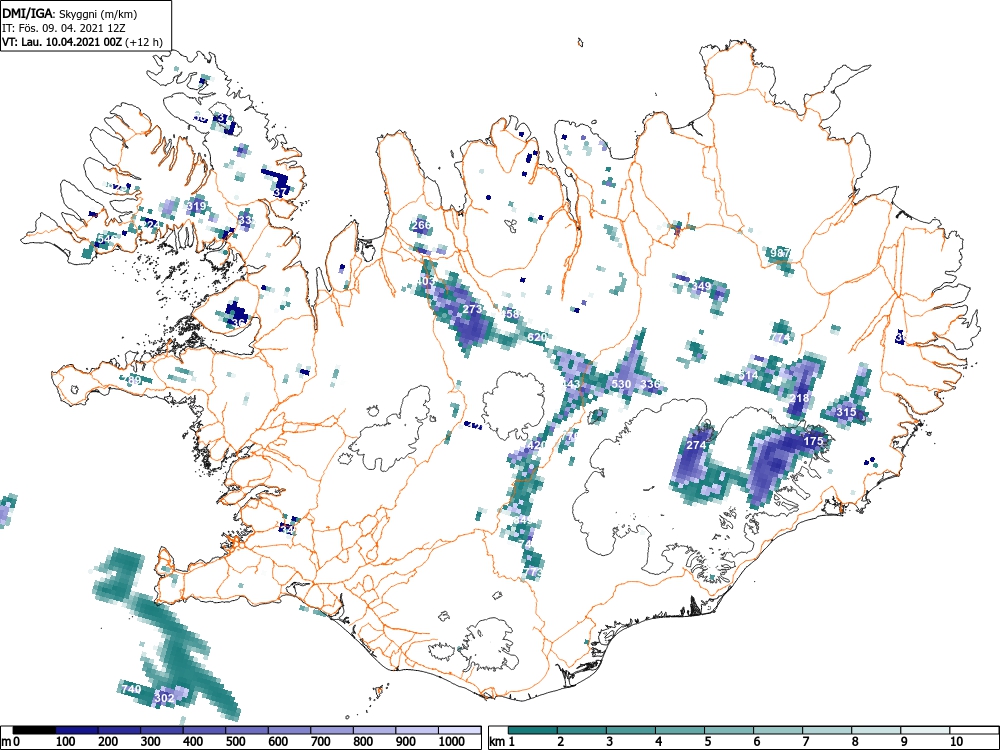Pick the 400–500 m purple legend swatch
Image resolution: width=1000 pixels, height=750 pixels.
tap(205, 730)
